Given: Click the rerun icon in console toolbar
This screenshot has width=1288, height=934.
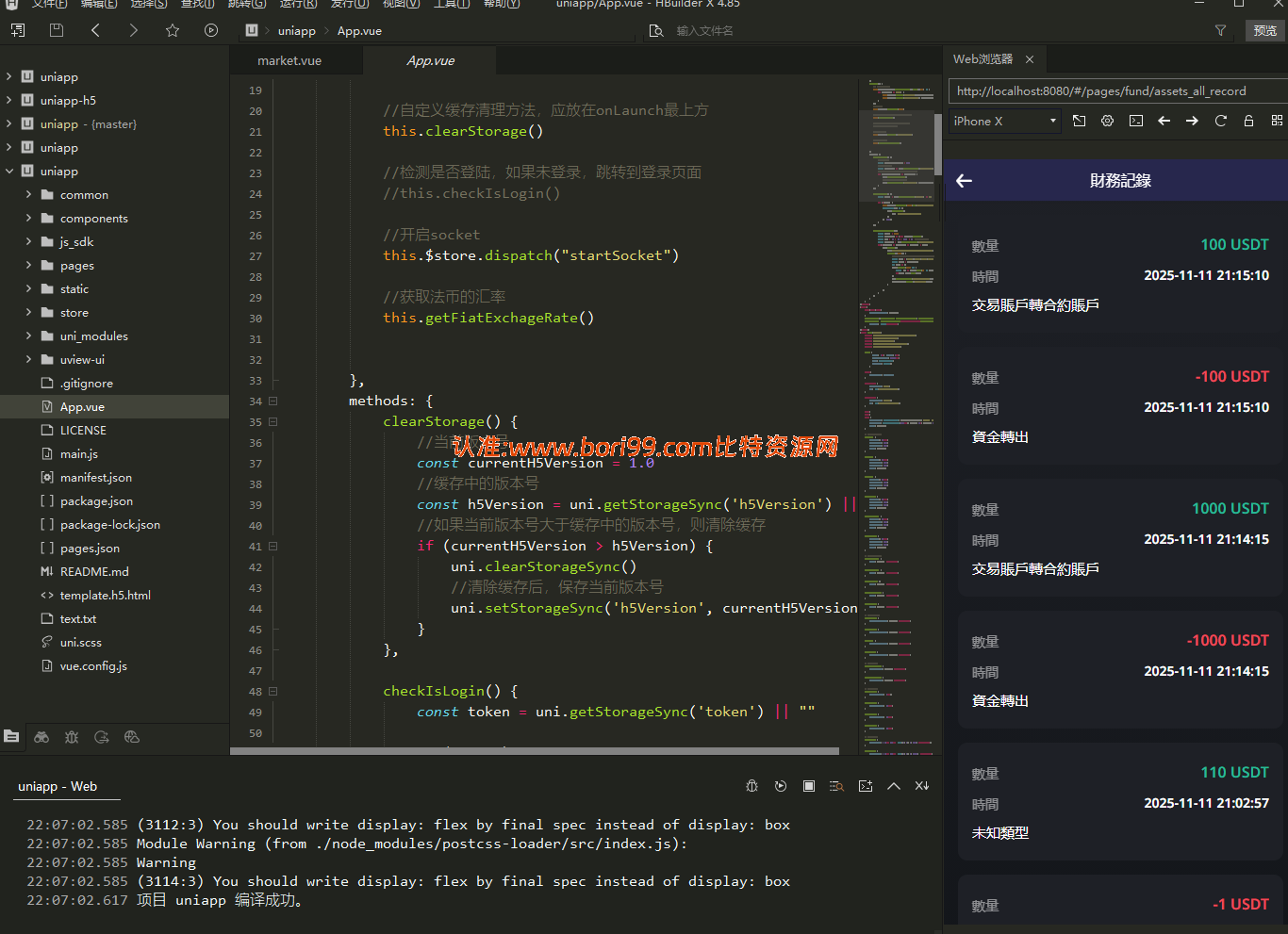Looking at the screenshot, I should 781,786.
